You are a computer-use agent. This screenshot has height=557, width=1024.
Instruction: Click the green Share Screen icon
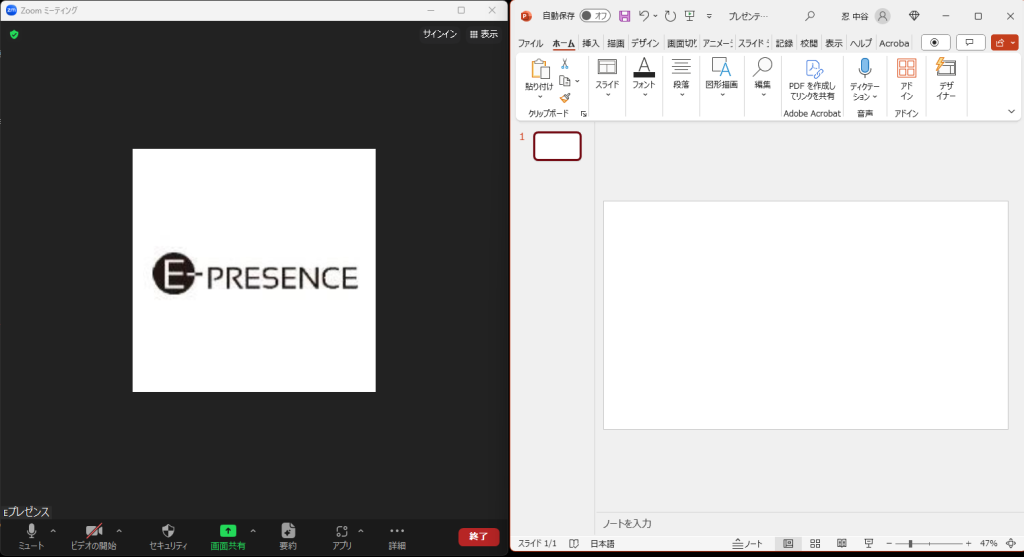click(227, 531)
